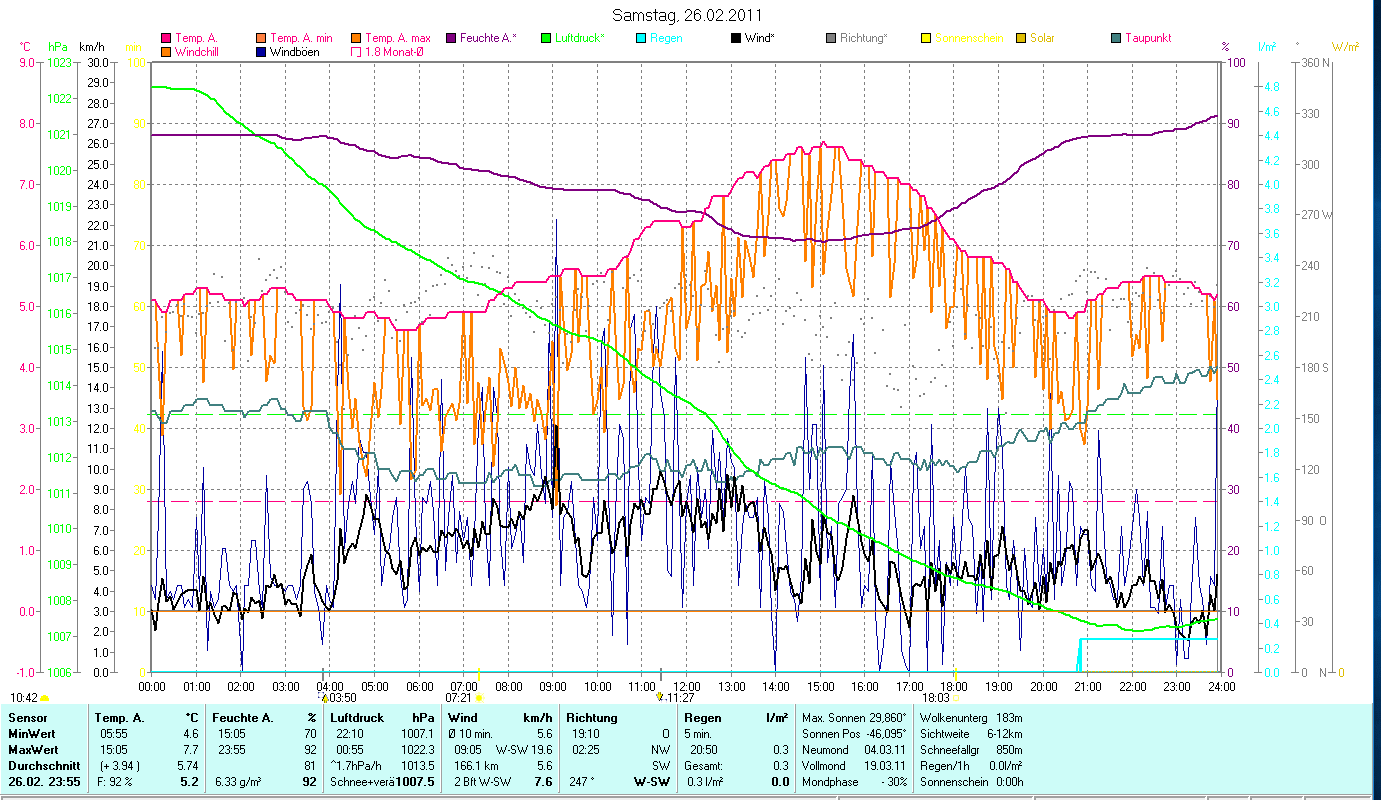Toggle the Windchill legend color box

click(166, 51)
